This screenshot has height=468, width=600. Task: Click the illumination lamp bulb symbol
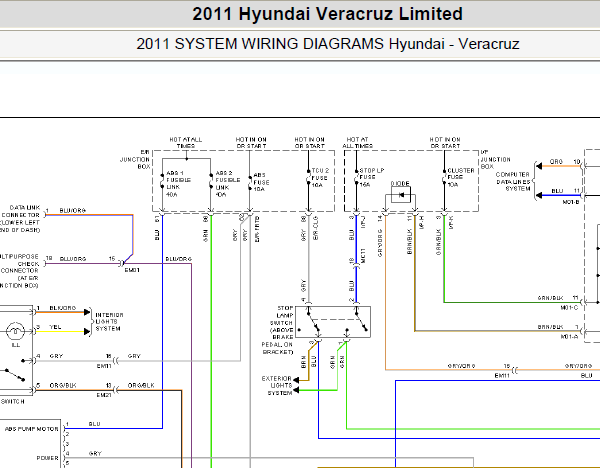[16, 331]
